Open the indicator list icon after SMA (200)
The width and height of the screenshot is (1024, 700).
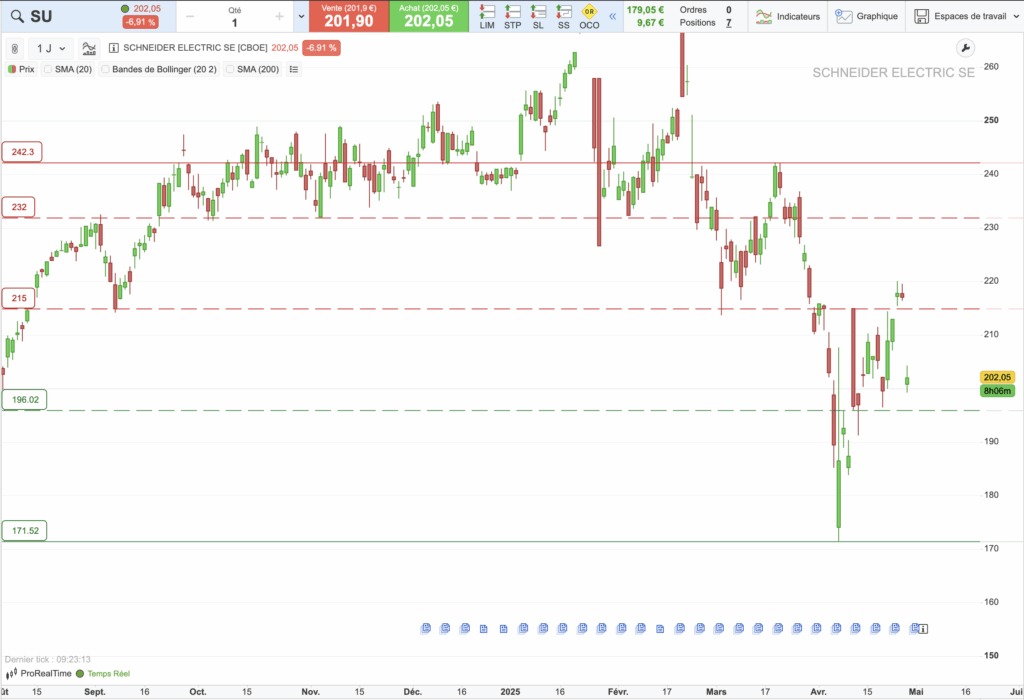pos(294,69)
